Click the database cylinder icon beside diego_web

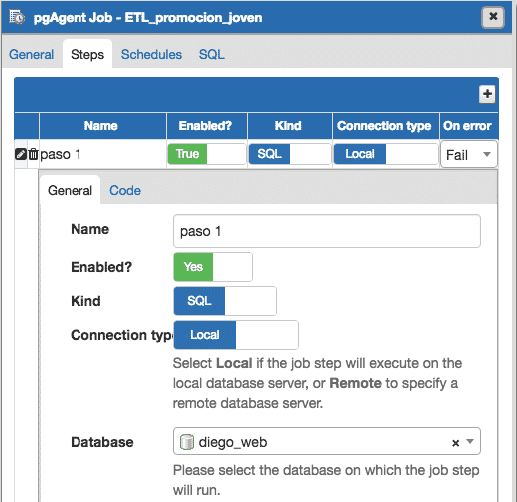point(187,442)
